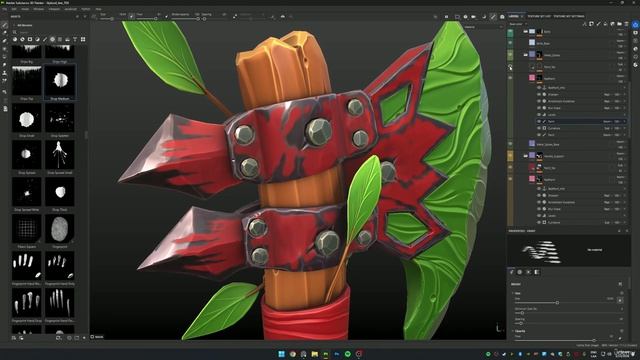Open Material tab in Properties panel
The image size is (640, 360).
click(537, 272)
